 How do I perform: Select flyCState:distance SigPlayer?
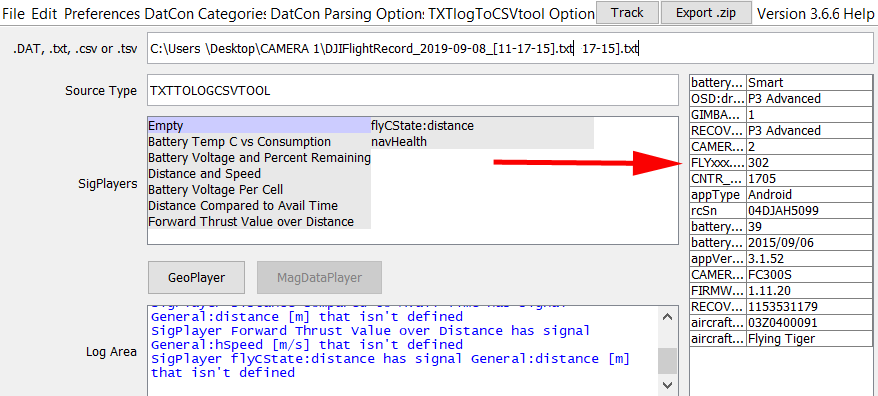(482, 126)
